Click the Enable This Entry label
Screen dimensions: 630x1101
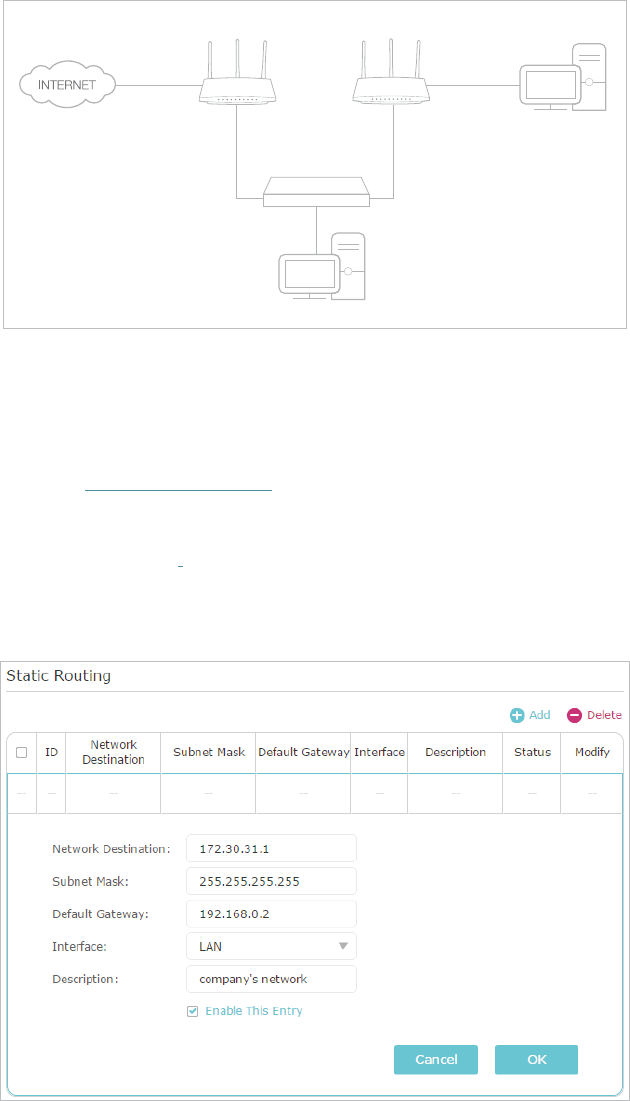pos(254,1011)
